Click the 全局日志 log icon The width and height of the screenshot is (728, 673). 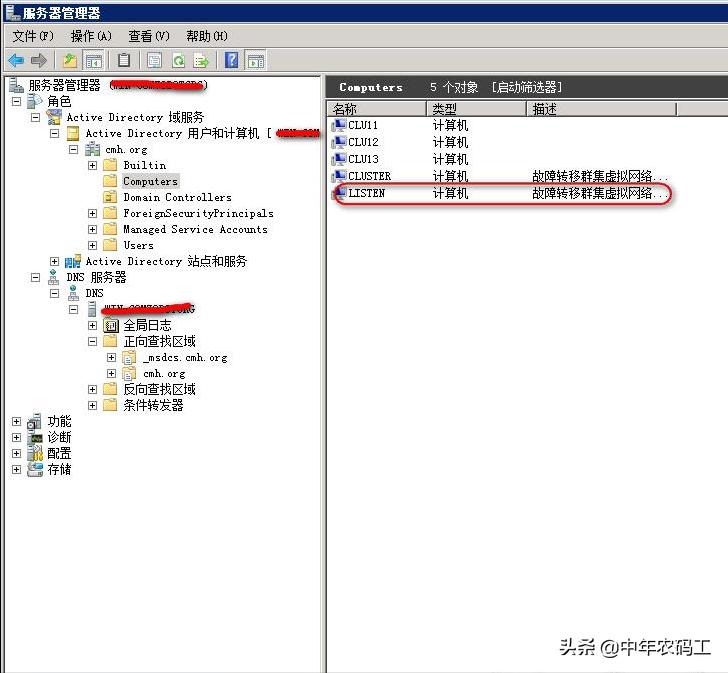coord(110,325)
